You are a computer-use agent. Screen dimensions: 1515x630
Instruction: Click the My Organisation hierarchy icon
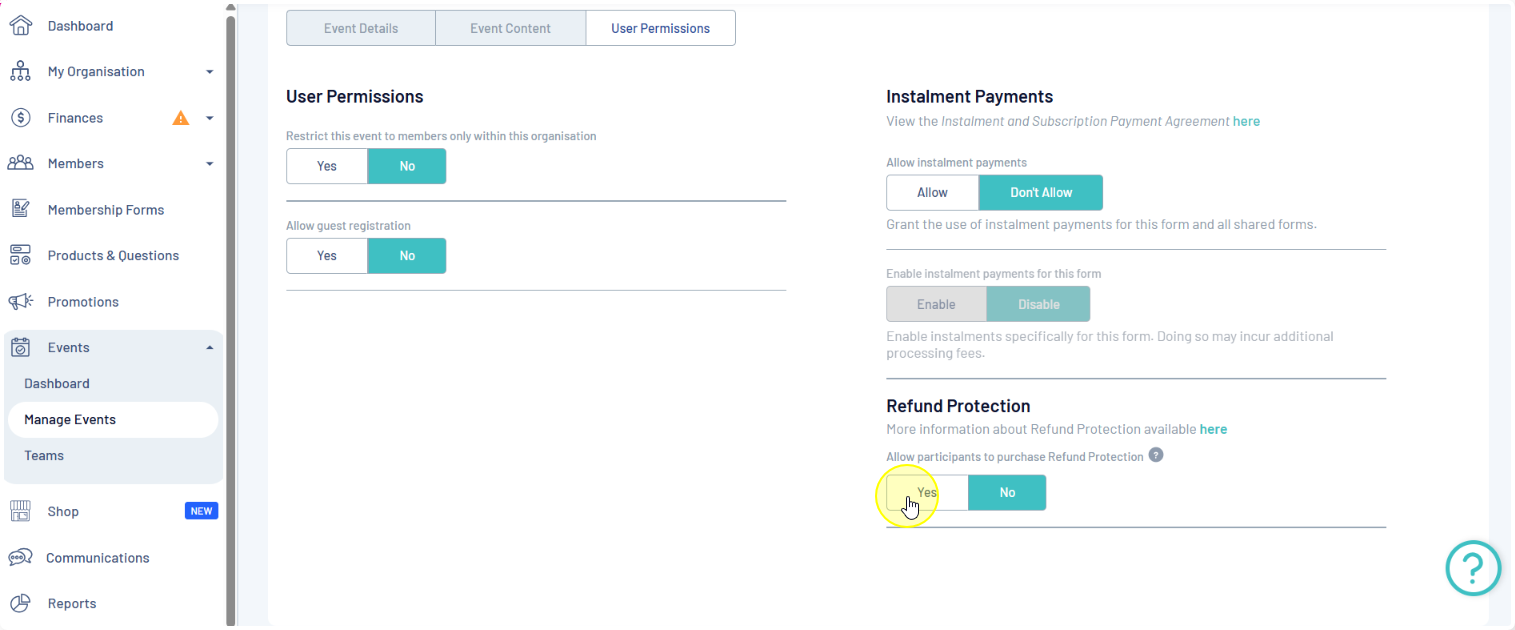tap(20, 72)
